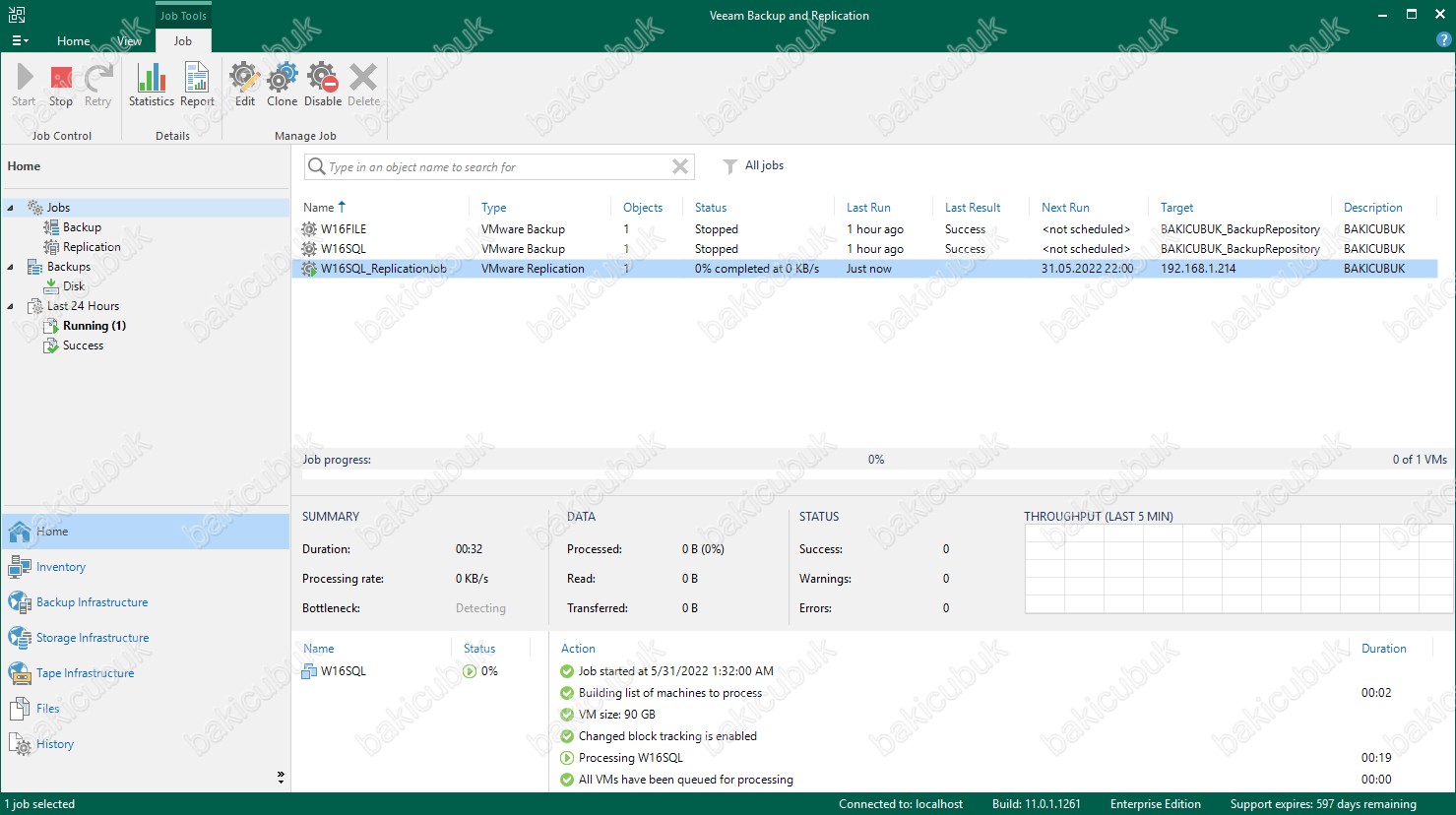Click the W16SQL_ReplicationJob gear icon

coord(309,269)
